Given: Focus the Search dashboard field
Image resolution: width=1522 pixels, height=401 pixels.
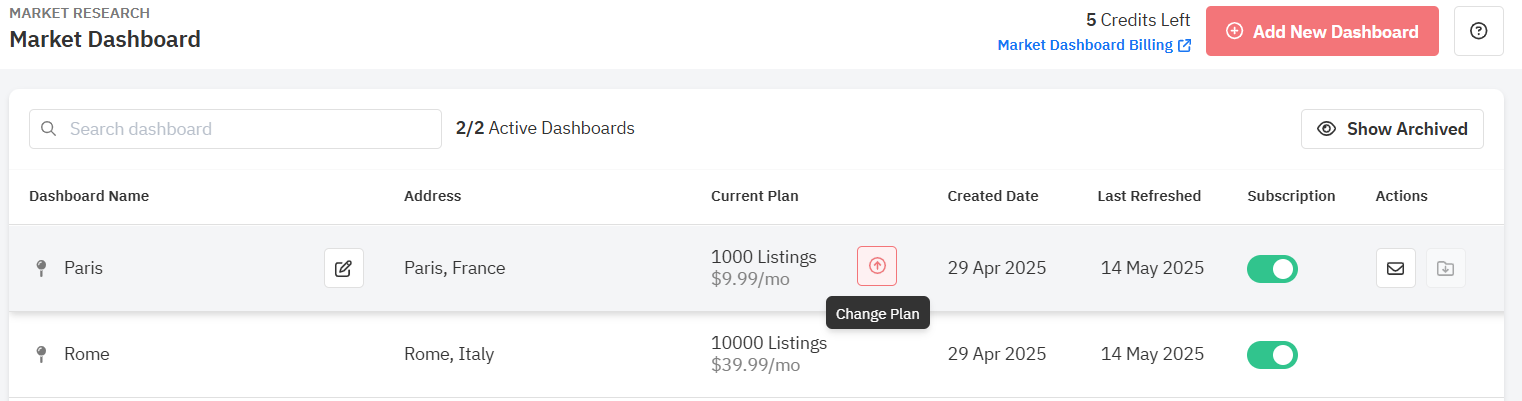Looking at the screenshot, I should click(235, 129).
